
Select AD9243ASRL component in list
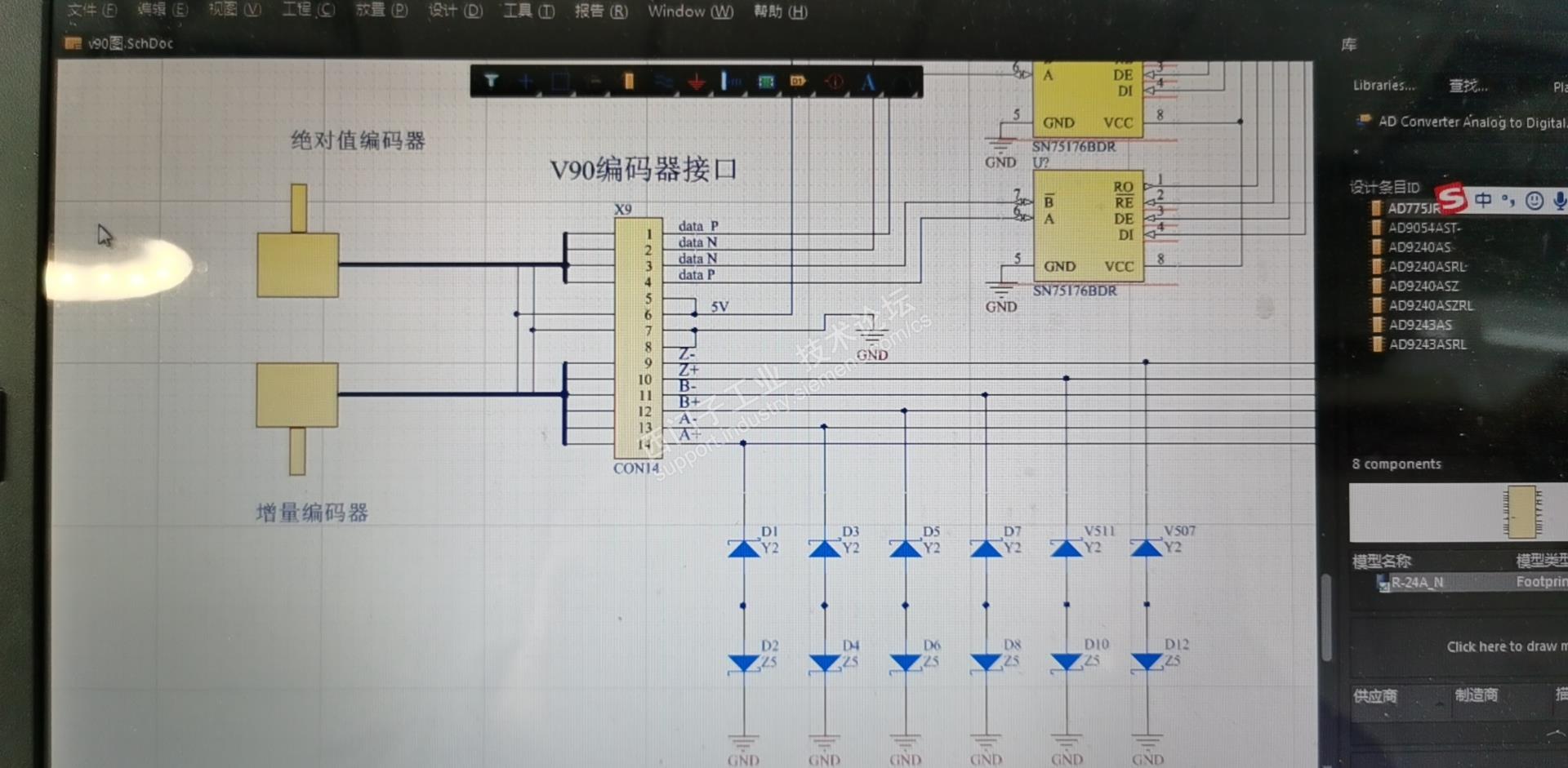tap(1427, 344)
